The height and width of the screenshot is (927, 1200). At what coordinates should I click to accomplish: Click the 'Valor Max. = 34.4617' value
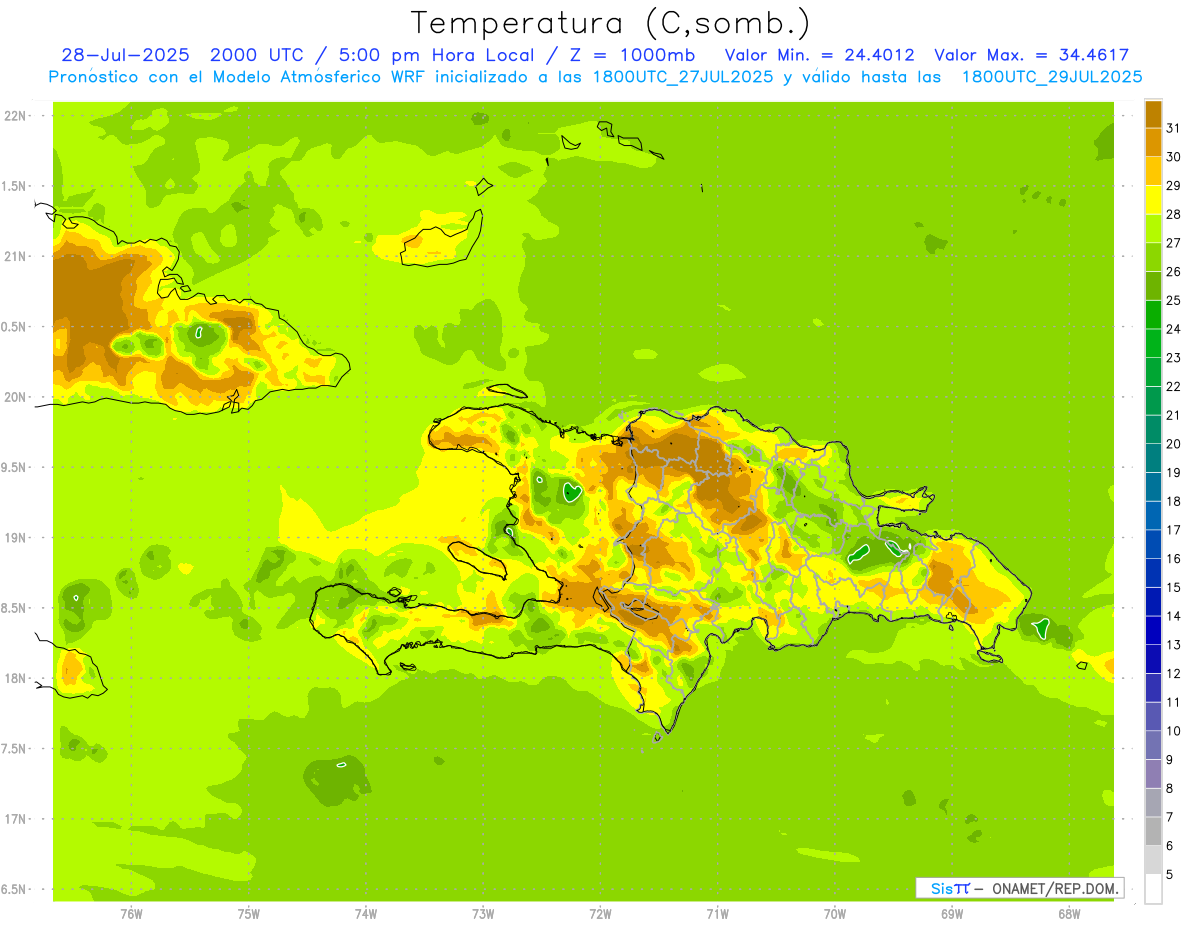click(x=1032, y=55)
